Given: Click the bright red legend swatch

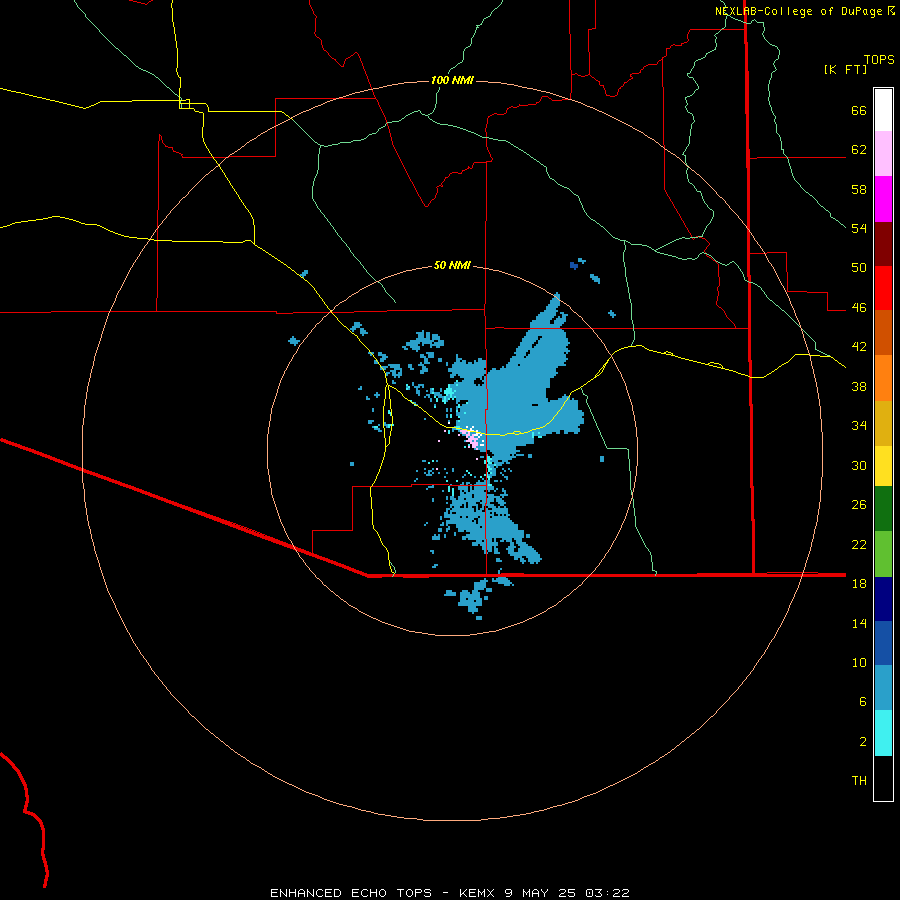Looking at the screenshot, I should (883, 288).
